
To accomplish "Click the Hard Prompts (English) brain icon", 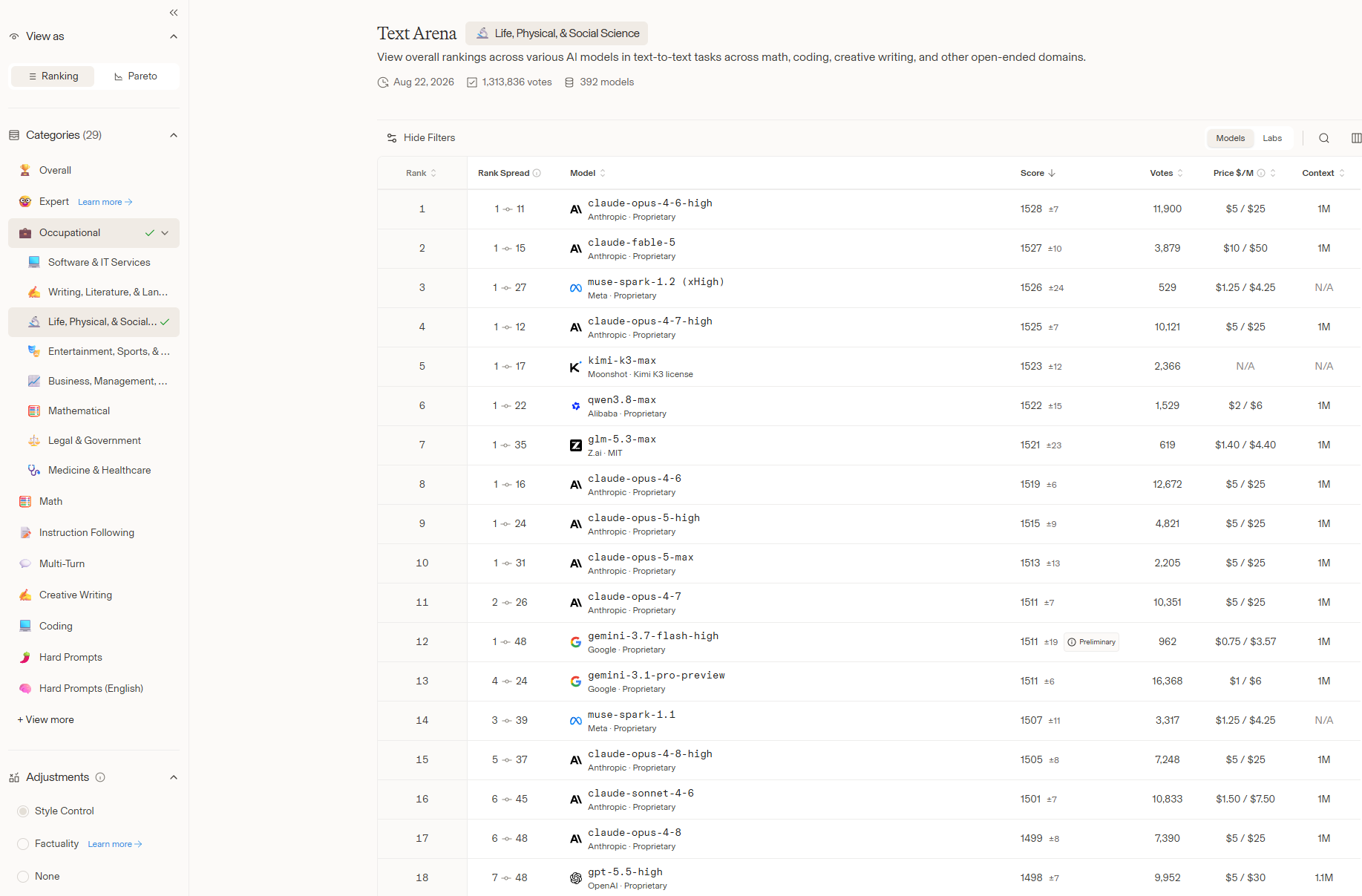I will [25, 688].
